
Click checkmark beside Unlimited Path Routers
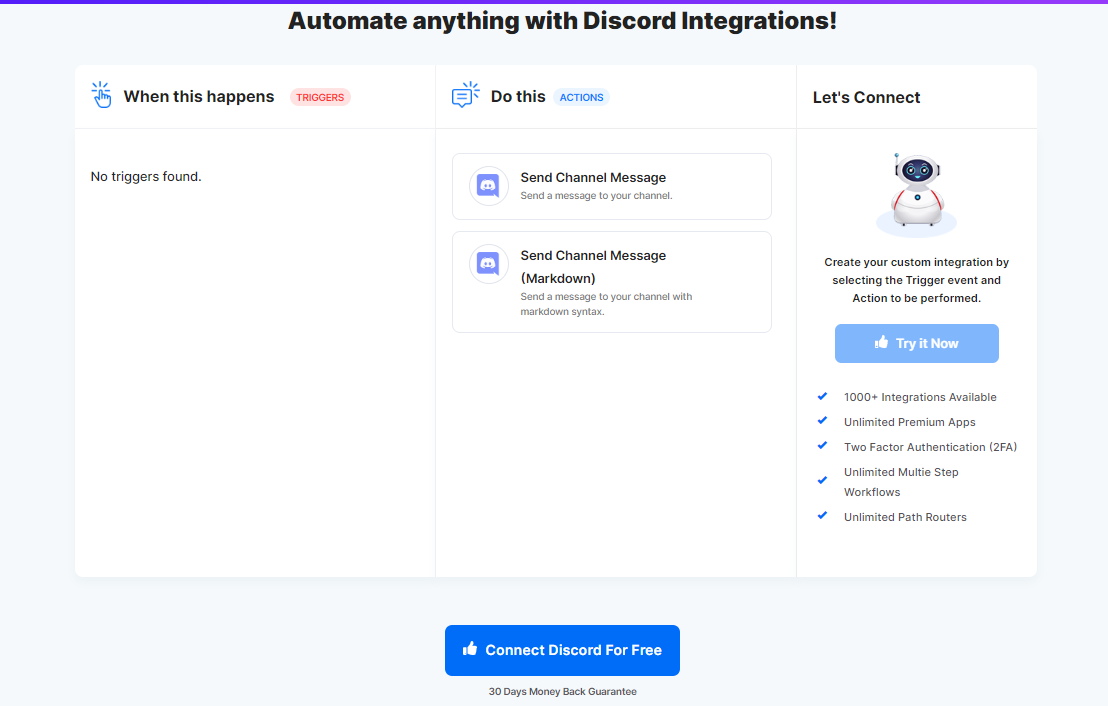click(x=823, y=515)
